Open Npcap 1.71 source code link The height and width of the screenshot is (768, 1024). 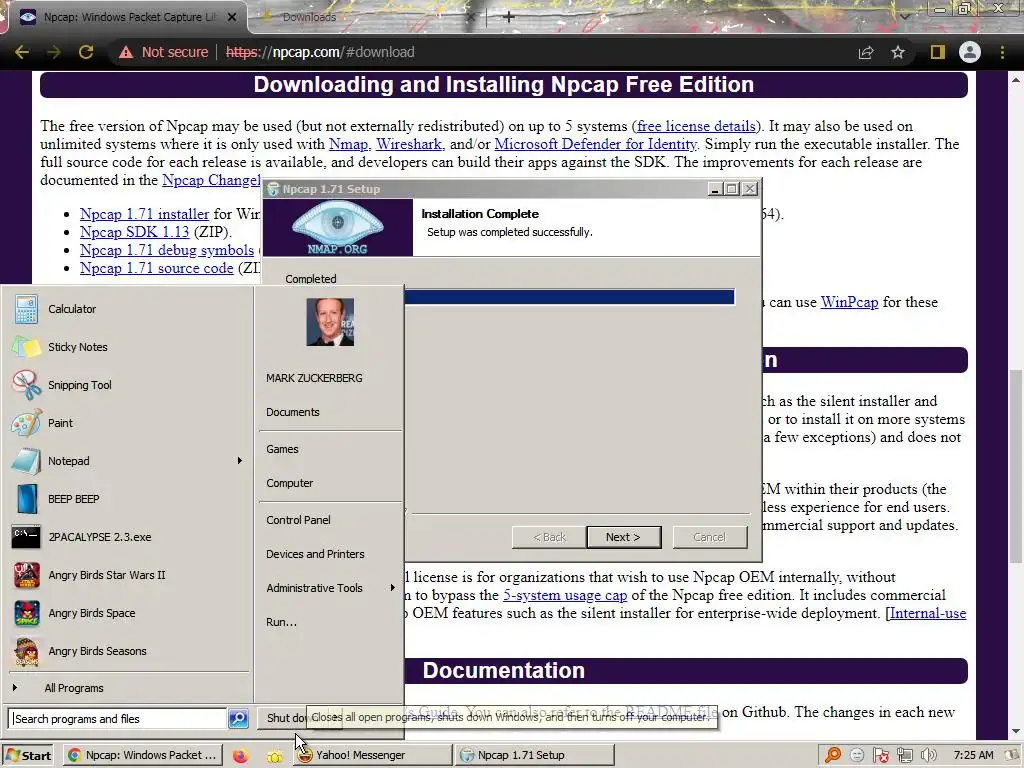click(157, 268)
